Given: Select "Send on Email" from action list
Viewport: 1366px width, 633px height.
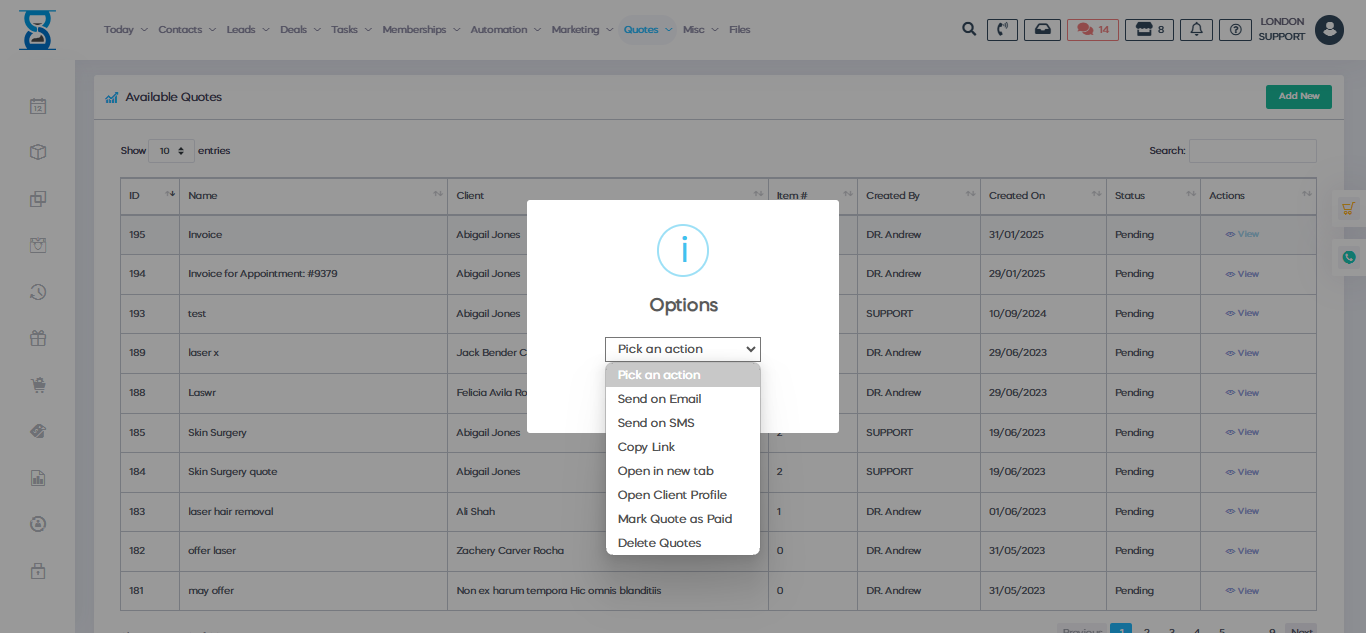Looking at the screenshot, I should coord(659,399).
